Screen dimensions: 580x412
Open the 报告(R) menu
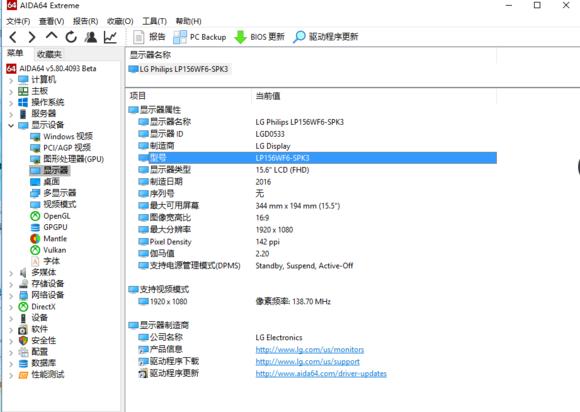[85, 21]
